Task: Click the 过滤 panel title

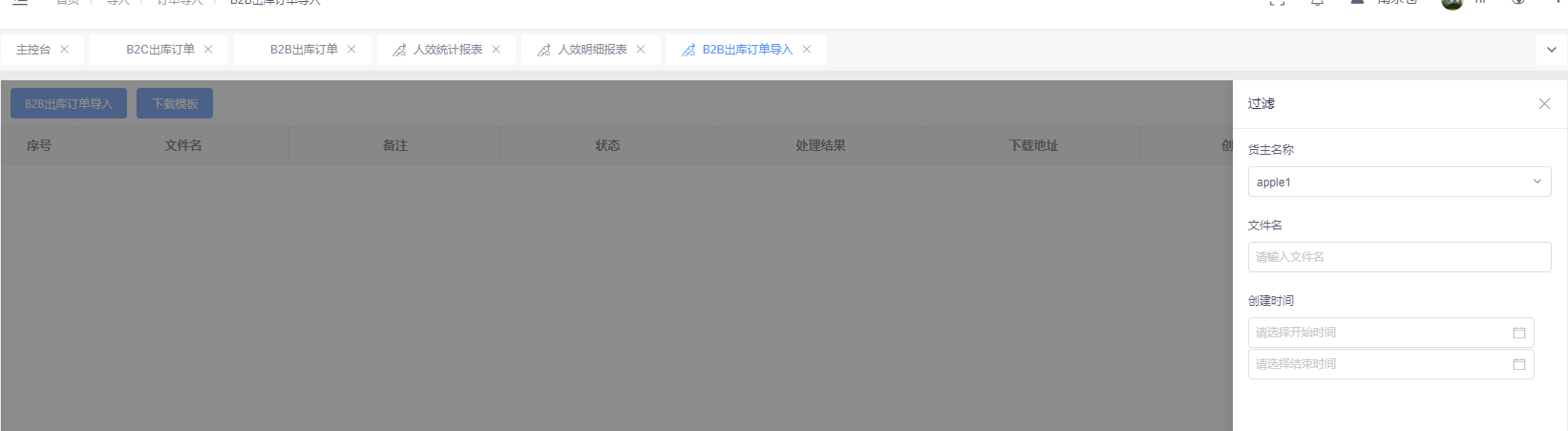Action: (x=1261, y=103)
